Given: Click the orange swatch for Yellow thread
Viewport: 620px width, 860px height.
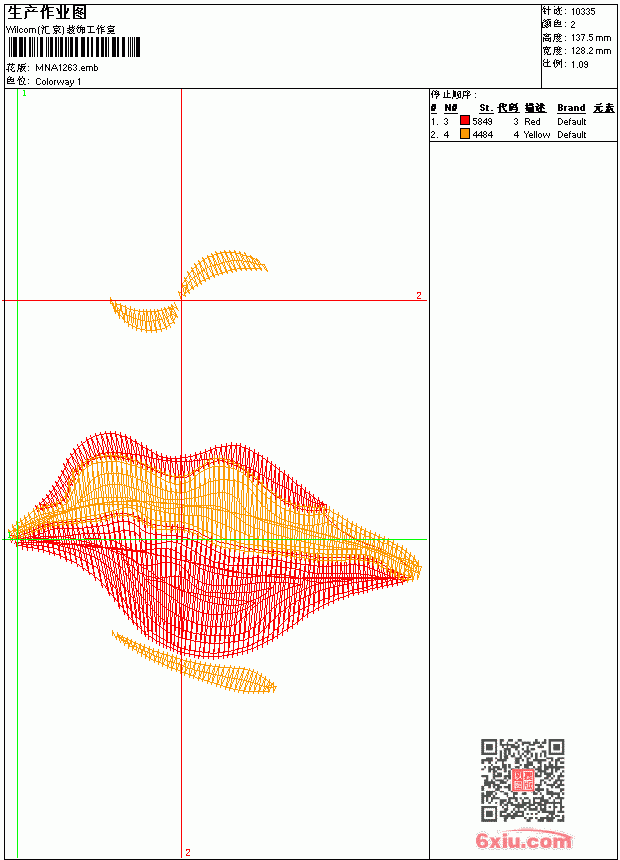Looking at the screenshot, I should (x=465, y=134).
